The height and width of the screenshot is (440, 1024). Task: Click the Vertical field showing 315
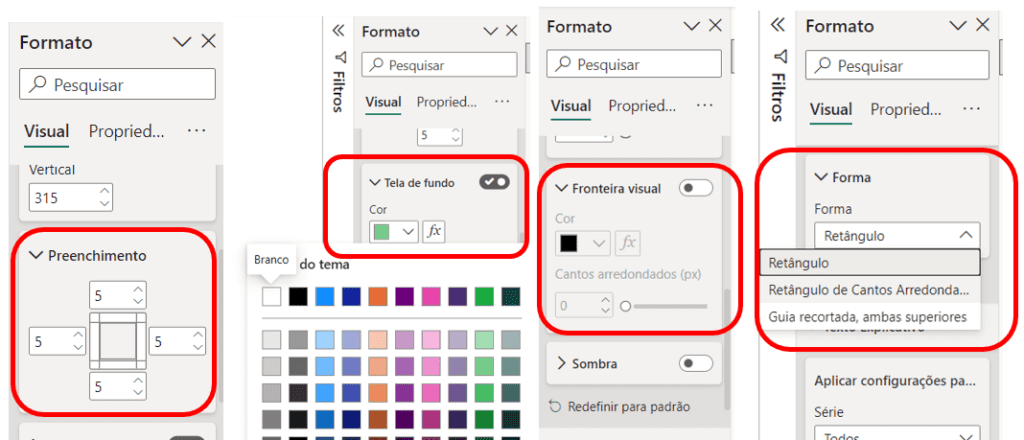coord(71,198)
